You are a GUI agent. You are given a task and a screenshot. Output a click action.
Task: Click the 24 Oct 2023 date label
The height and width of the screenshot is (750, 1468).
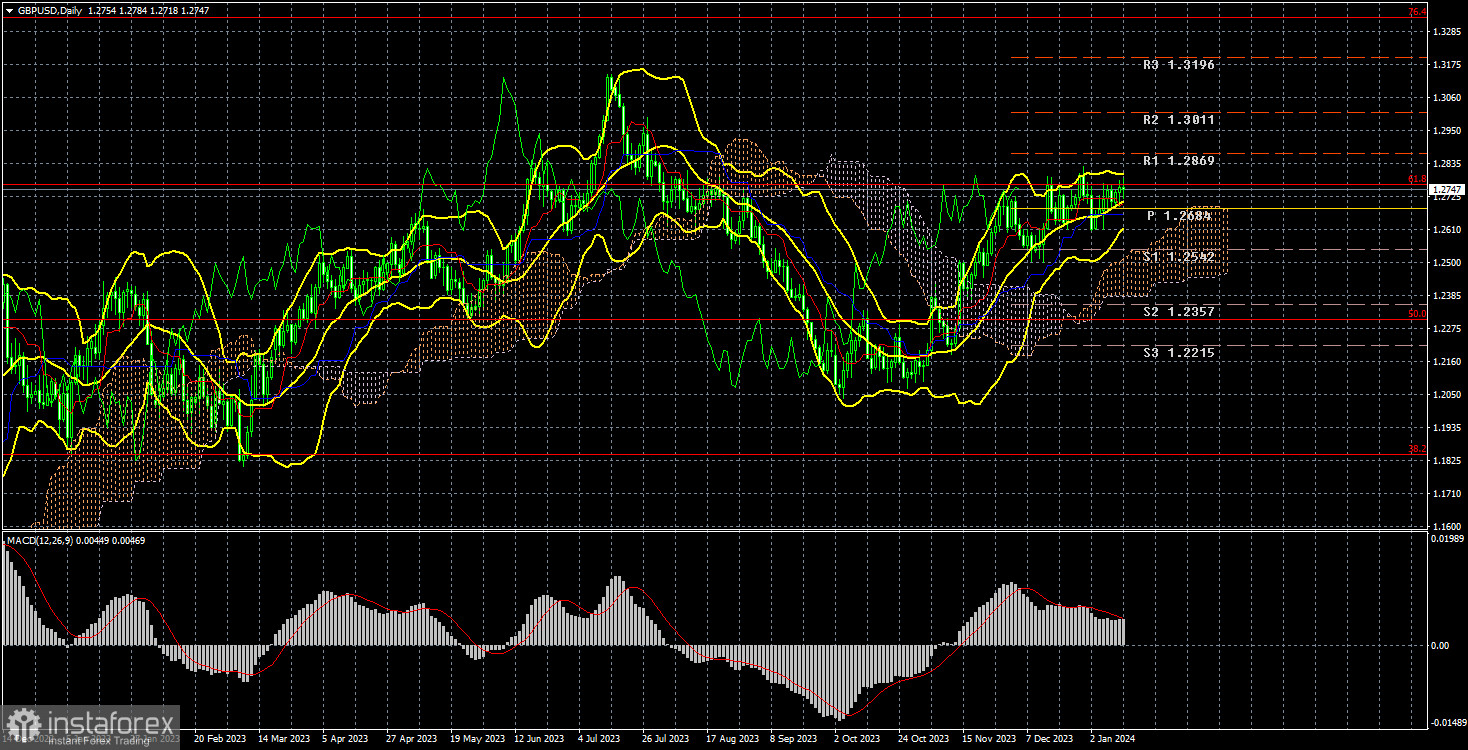click(924, 739)
